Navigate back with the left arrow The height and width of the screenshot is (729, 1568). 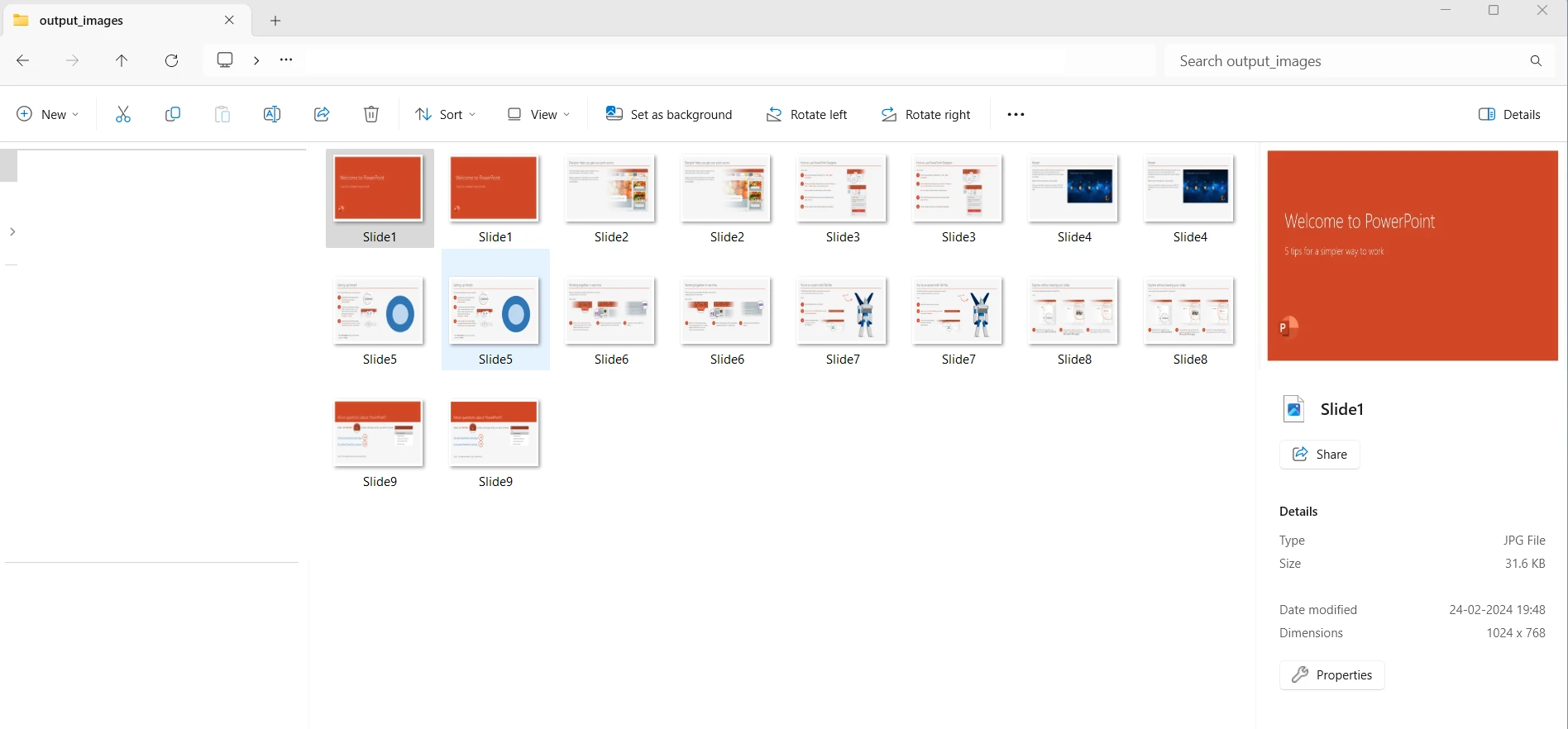click(23, 60)
